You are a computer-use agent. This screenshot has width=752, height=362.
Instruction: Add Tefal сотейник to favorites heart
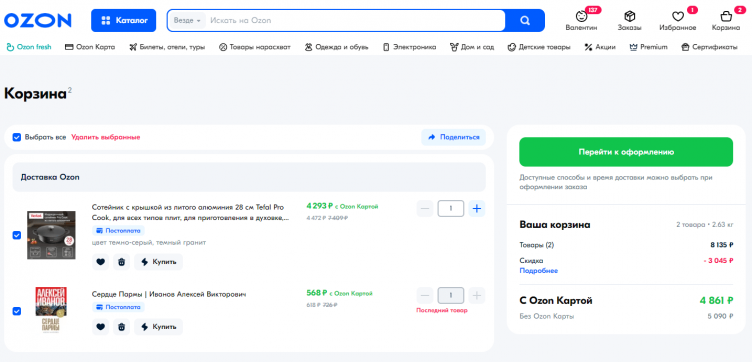tap(100, 262)
